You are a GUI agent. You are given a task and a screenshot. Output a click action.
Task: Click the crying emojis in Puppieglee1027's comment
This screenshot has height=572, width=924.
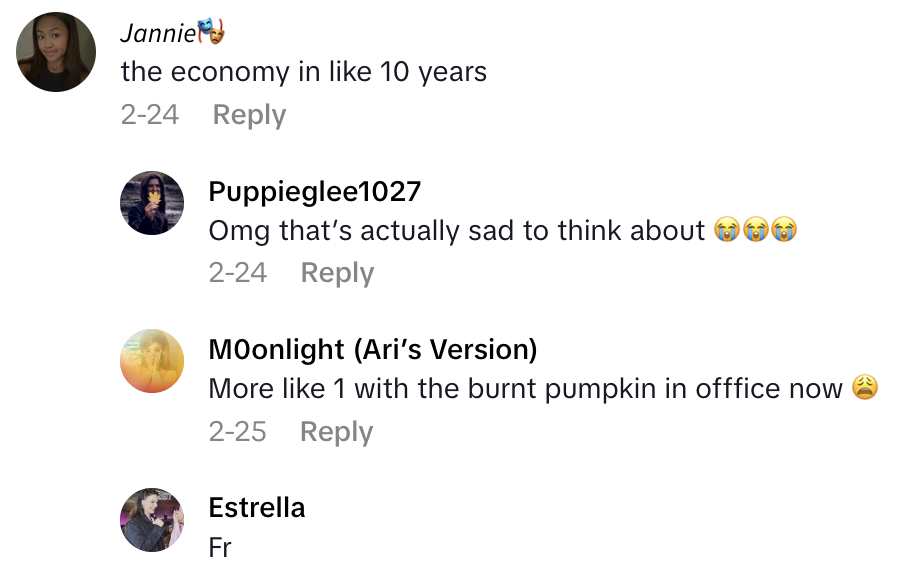pyautogui.click(x=756, y=231)
